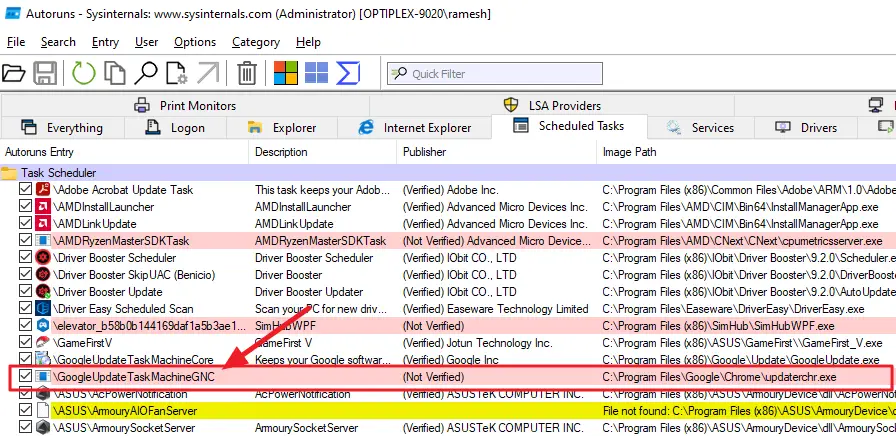Click the Delete trash can icon
Viewport: 896px width, 436px height.
[247, 73]
